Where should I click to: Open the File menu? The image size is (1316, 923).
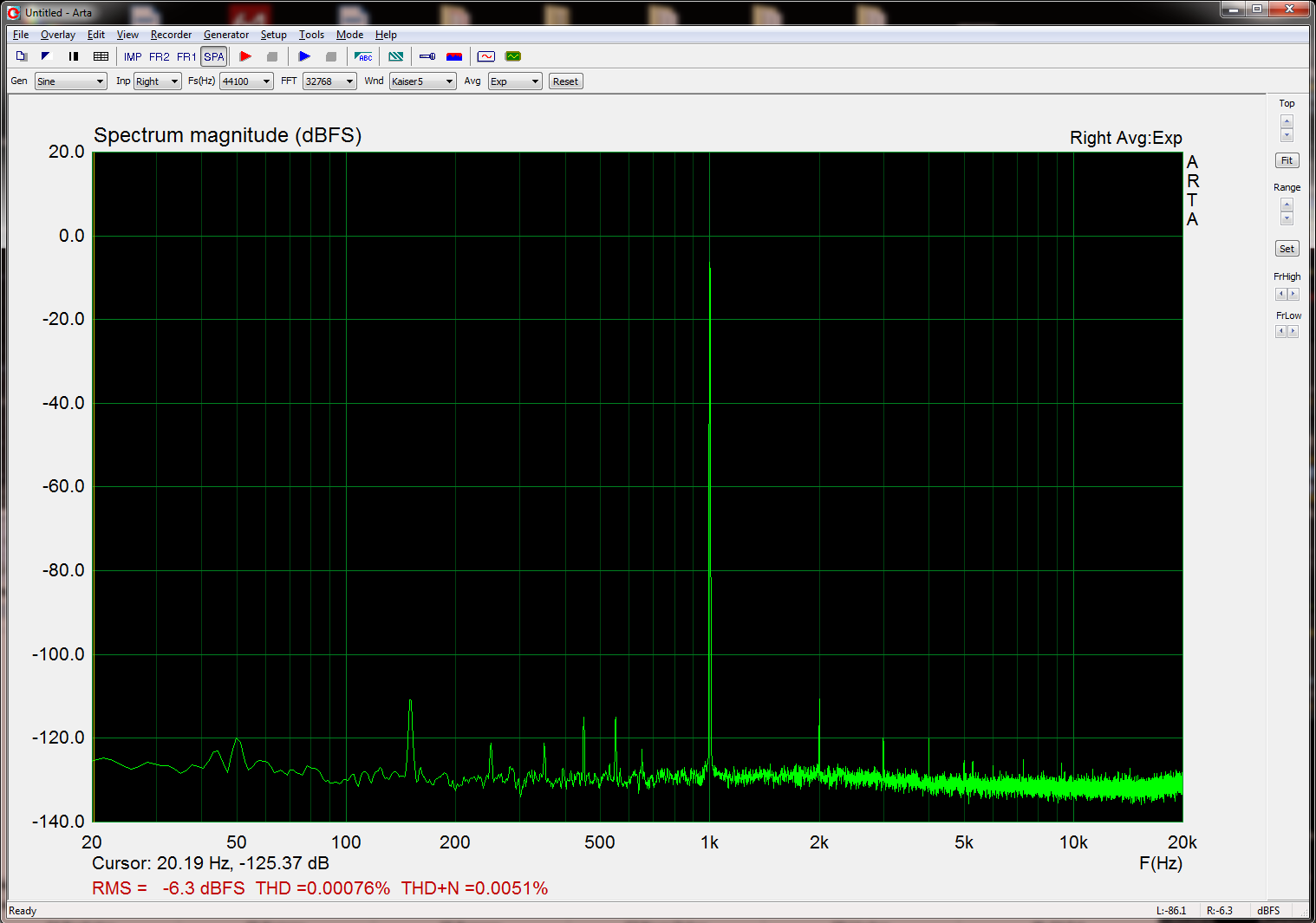[x=21, y=35]
